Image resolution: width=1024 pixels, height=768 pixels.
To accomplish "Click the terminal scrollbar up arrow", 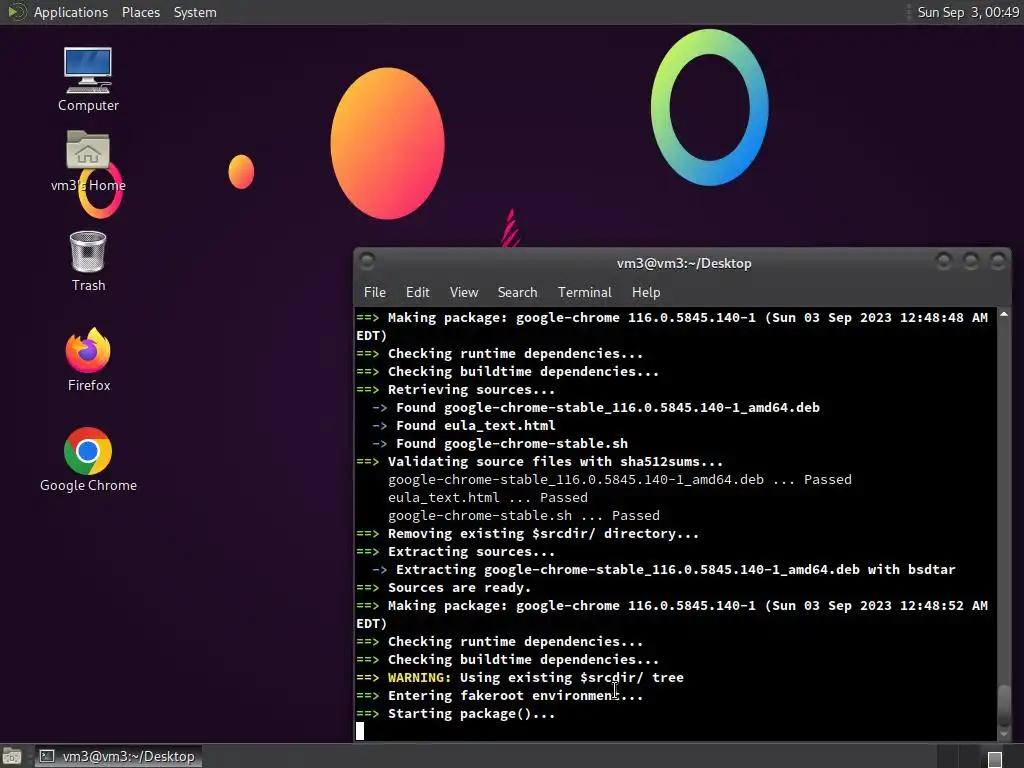I will pos(1004,315).
